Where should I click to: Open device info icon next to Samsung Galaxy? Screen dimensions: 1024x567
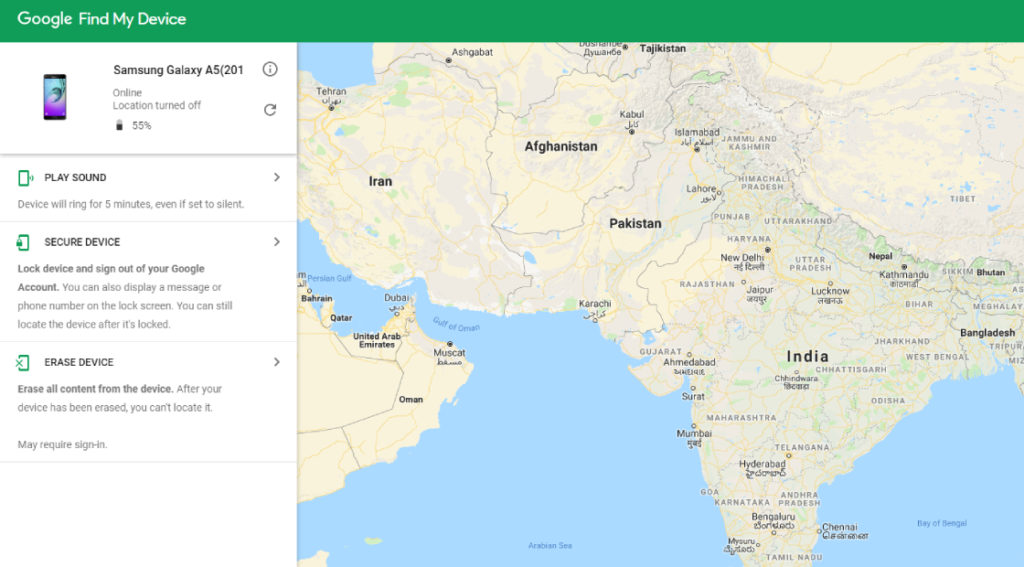point(270,69)
